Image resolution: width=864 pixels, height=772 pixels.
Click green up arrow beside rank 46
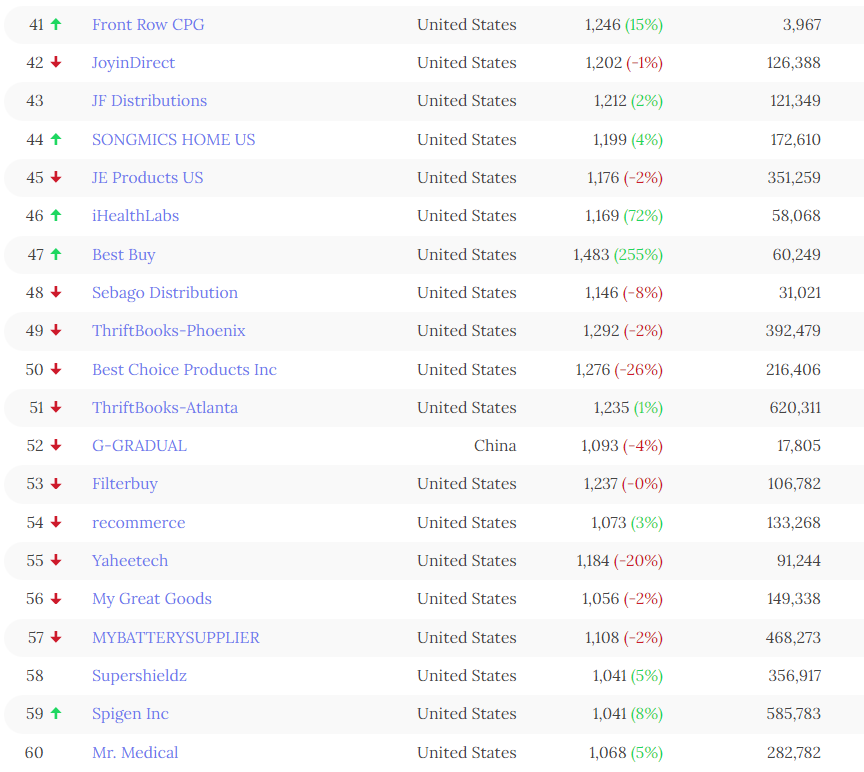[x=56, y=215]
